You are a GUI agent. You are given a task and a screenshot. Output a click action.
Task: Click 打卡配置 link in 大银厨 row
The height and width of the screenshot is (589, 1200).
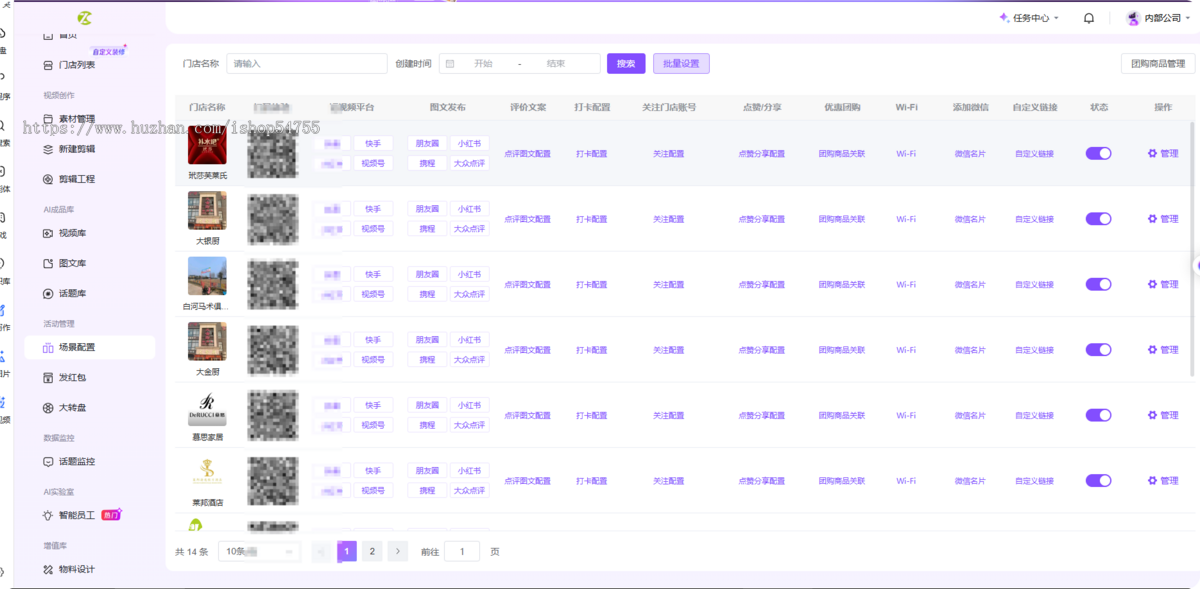pos(592,219)
